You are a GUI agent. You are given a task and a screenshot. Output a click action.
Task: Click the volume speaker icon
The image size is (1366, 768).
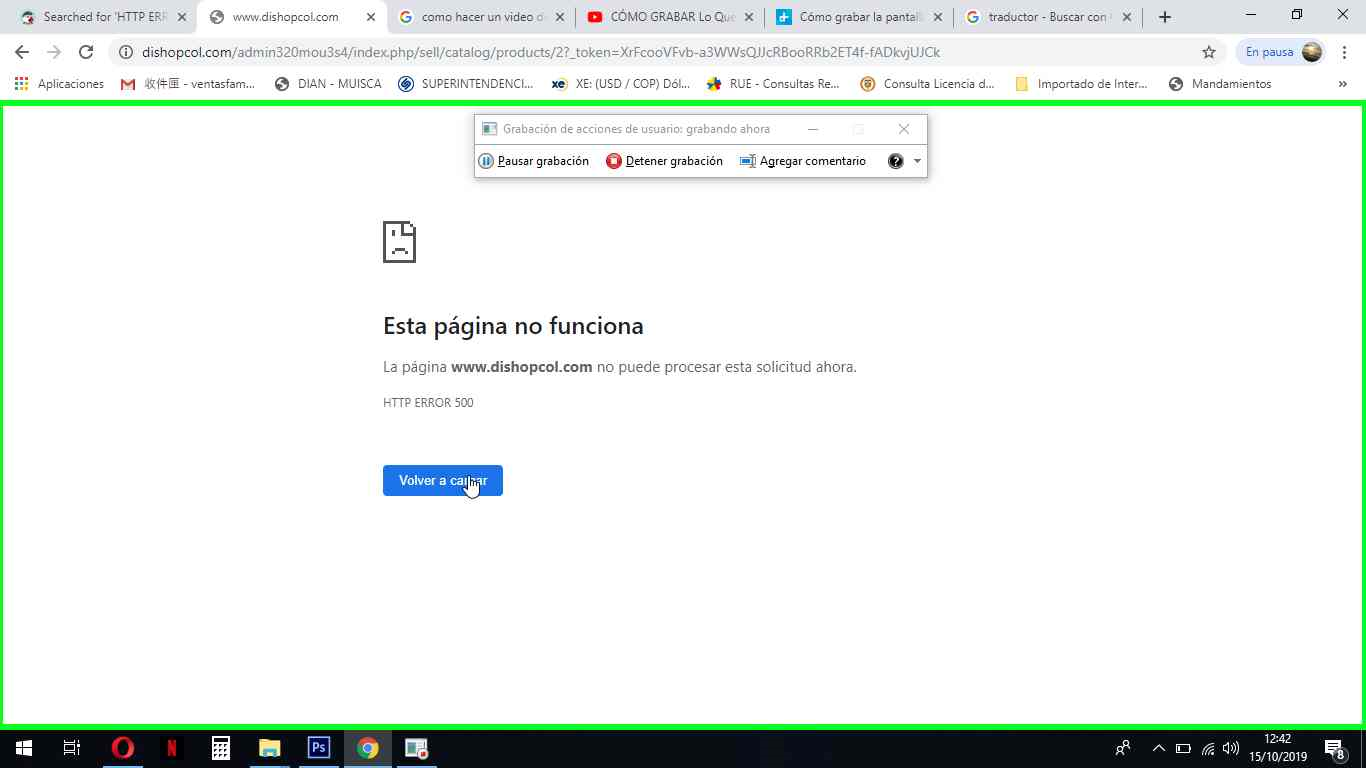coord(1231,748)
